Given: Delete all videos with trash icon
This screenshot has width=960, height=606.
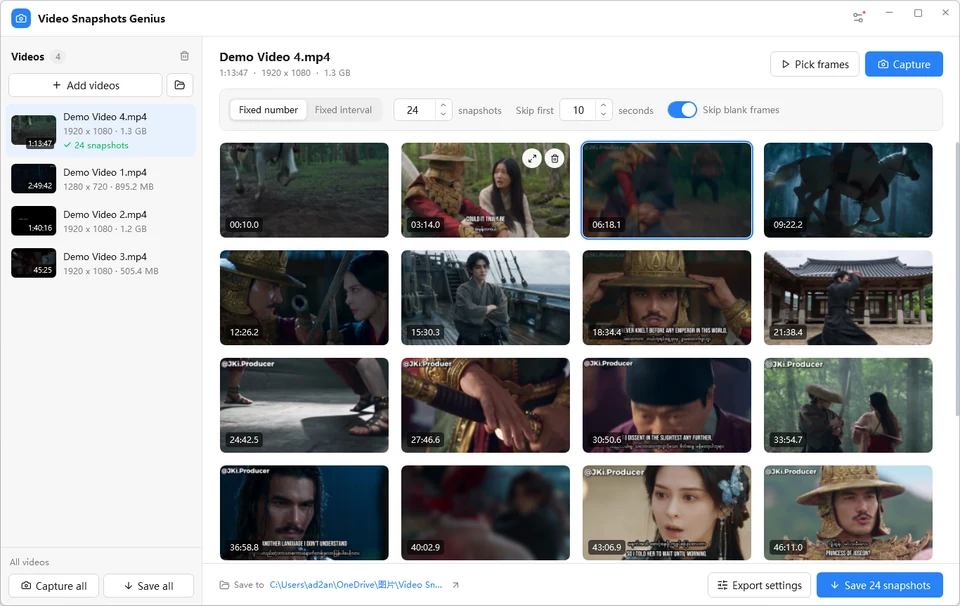Looking at the screenshot, I should (184, 56).
